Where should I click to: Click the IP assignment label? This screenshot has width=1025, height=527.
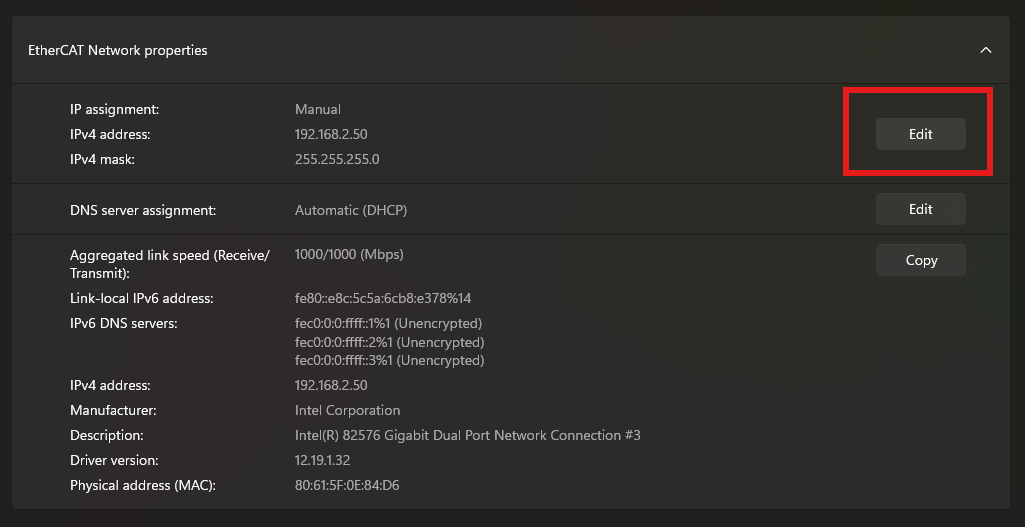[x=114, y=109]
